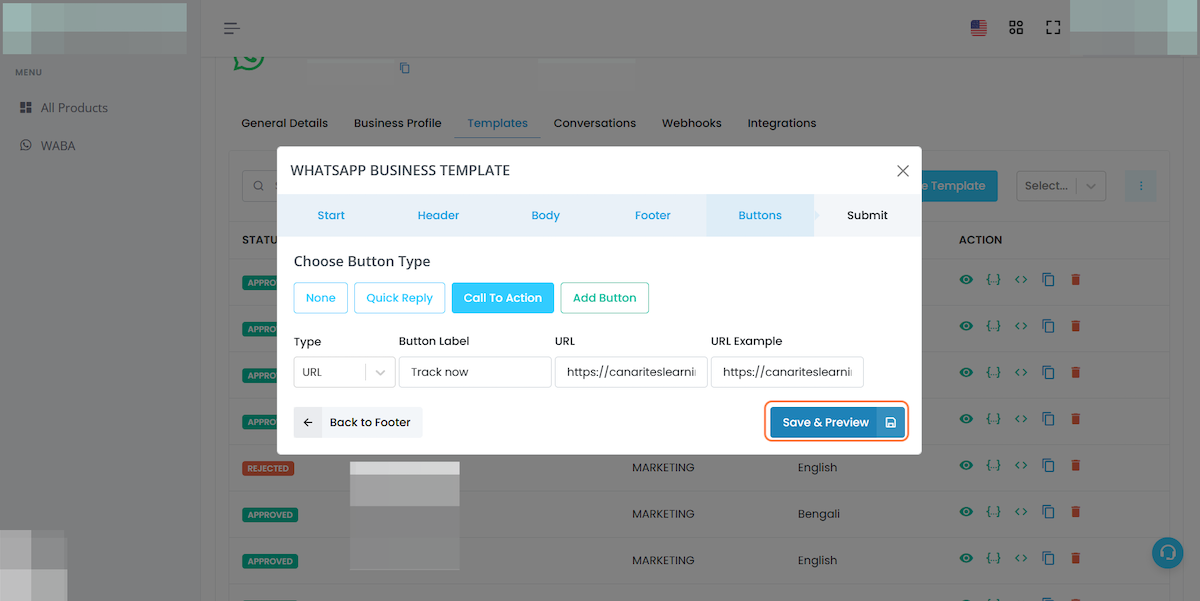The width and height of the screenshot is (1200, 601).
Task: Click the REJECTED status badge
Action: pos(268,468)
